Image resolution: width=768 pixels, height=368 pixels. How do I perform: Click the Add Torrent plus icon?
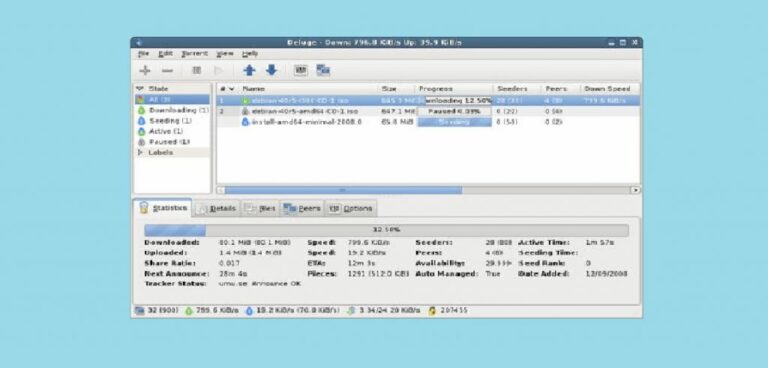click(x=144, y=71)
